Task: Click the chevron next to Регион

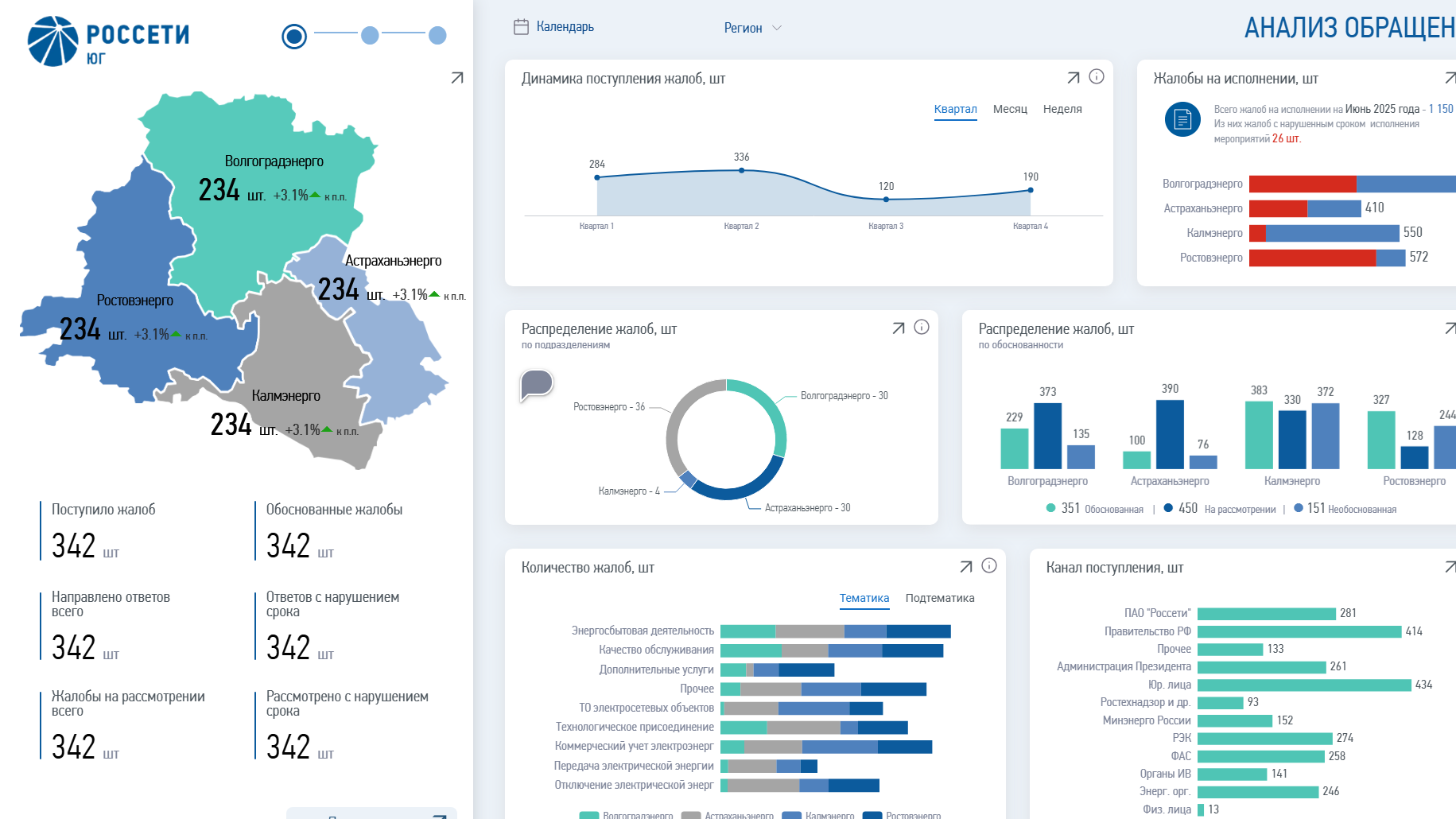Action: (777, 28)
